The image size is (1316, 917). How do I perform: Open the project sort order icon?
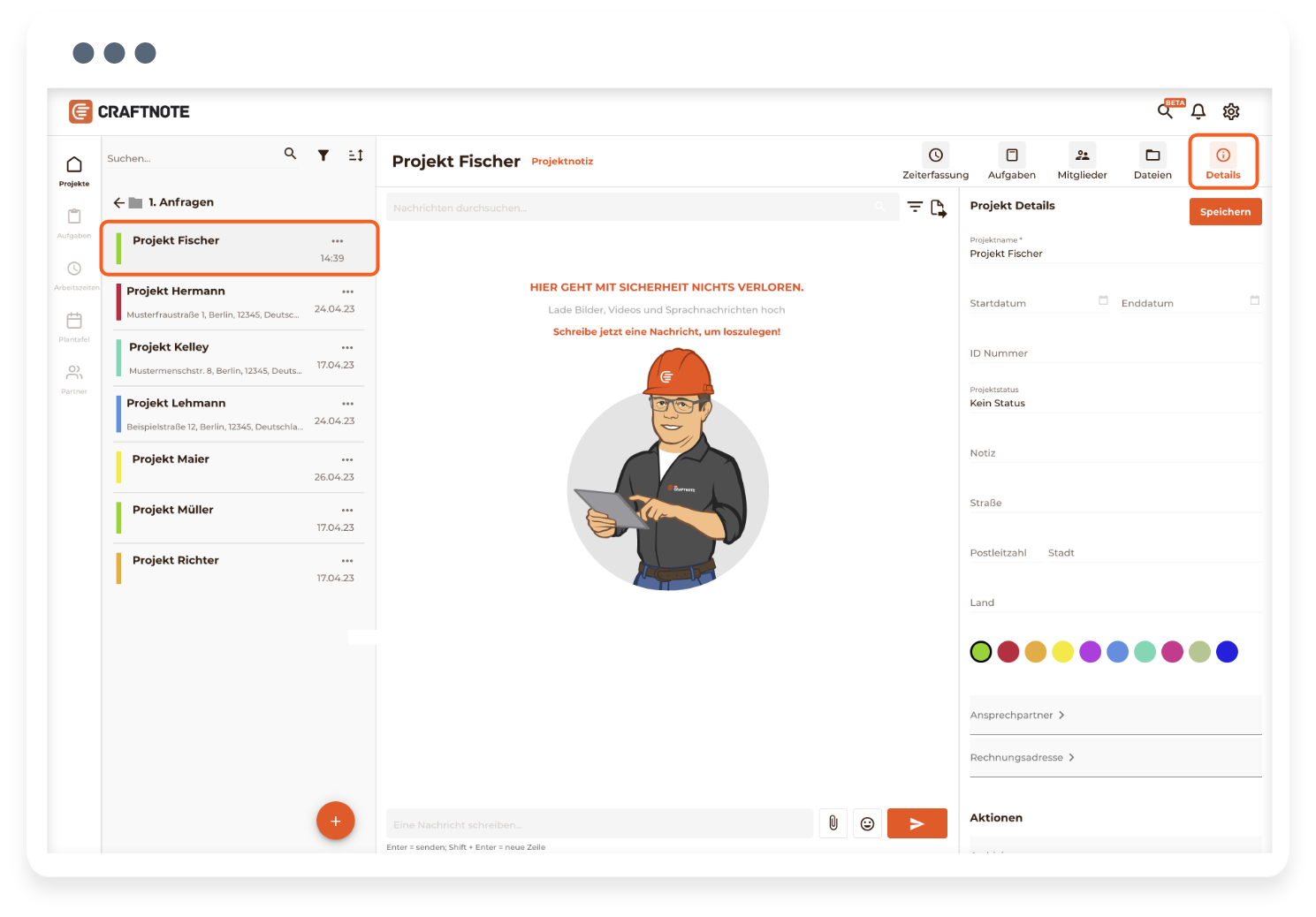pos(356,155)
